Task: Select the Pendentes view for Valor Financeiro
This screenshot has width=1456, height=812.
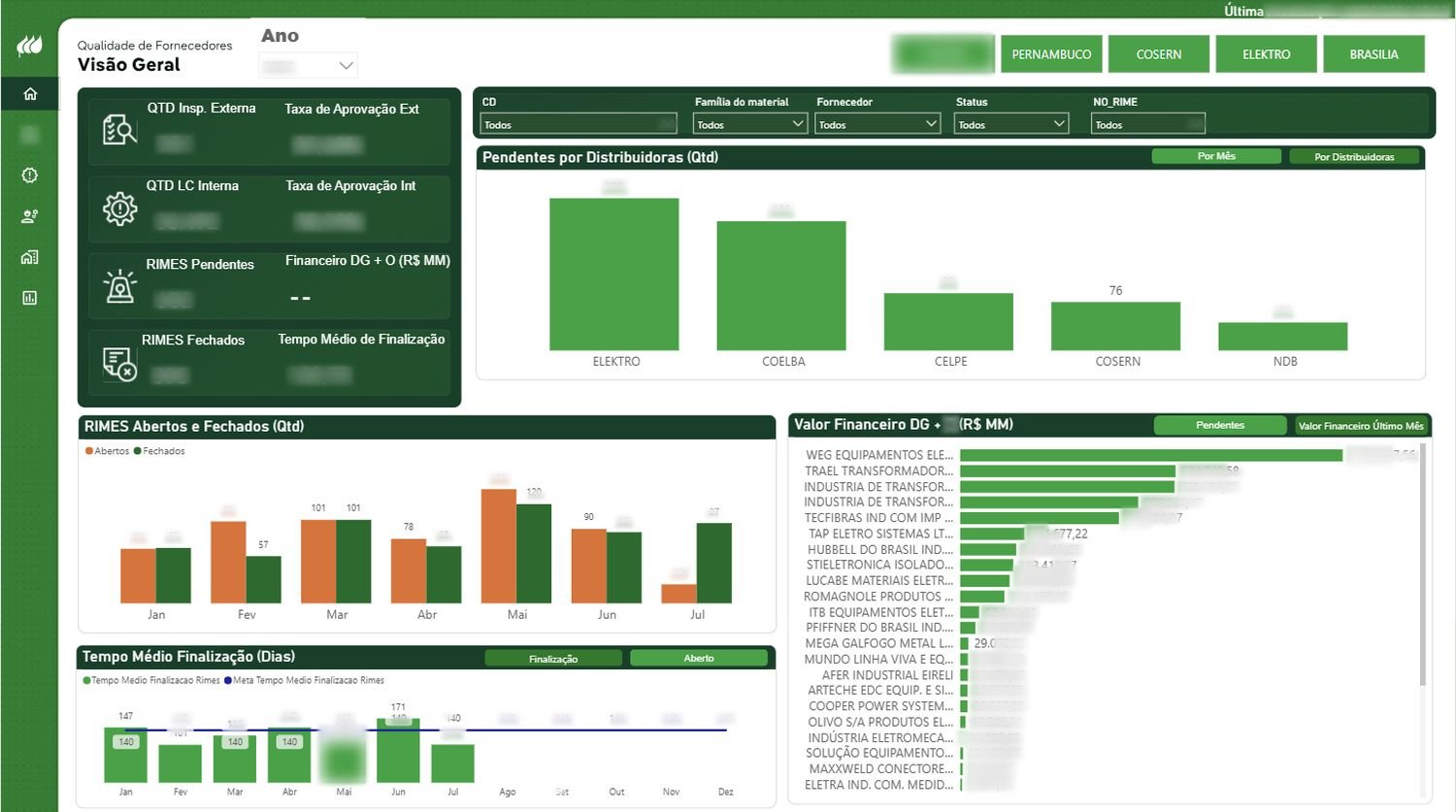Action: pos(1220,425)
